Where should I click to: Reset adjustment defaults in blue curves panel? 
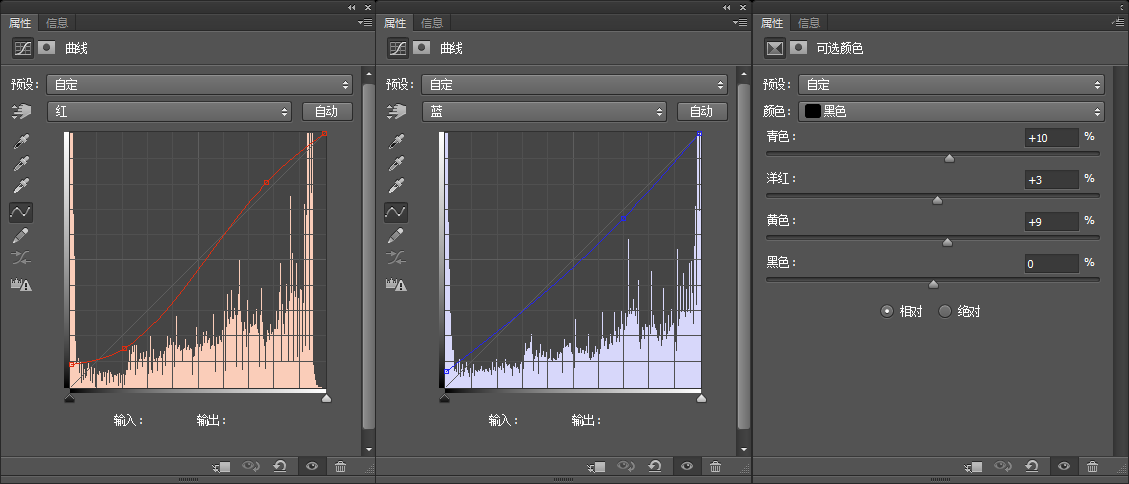pos(655,467)
